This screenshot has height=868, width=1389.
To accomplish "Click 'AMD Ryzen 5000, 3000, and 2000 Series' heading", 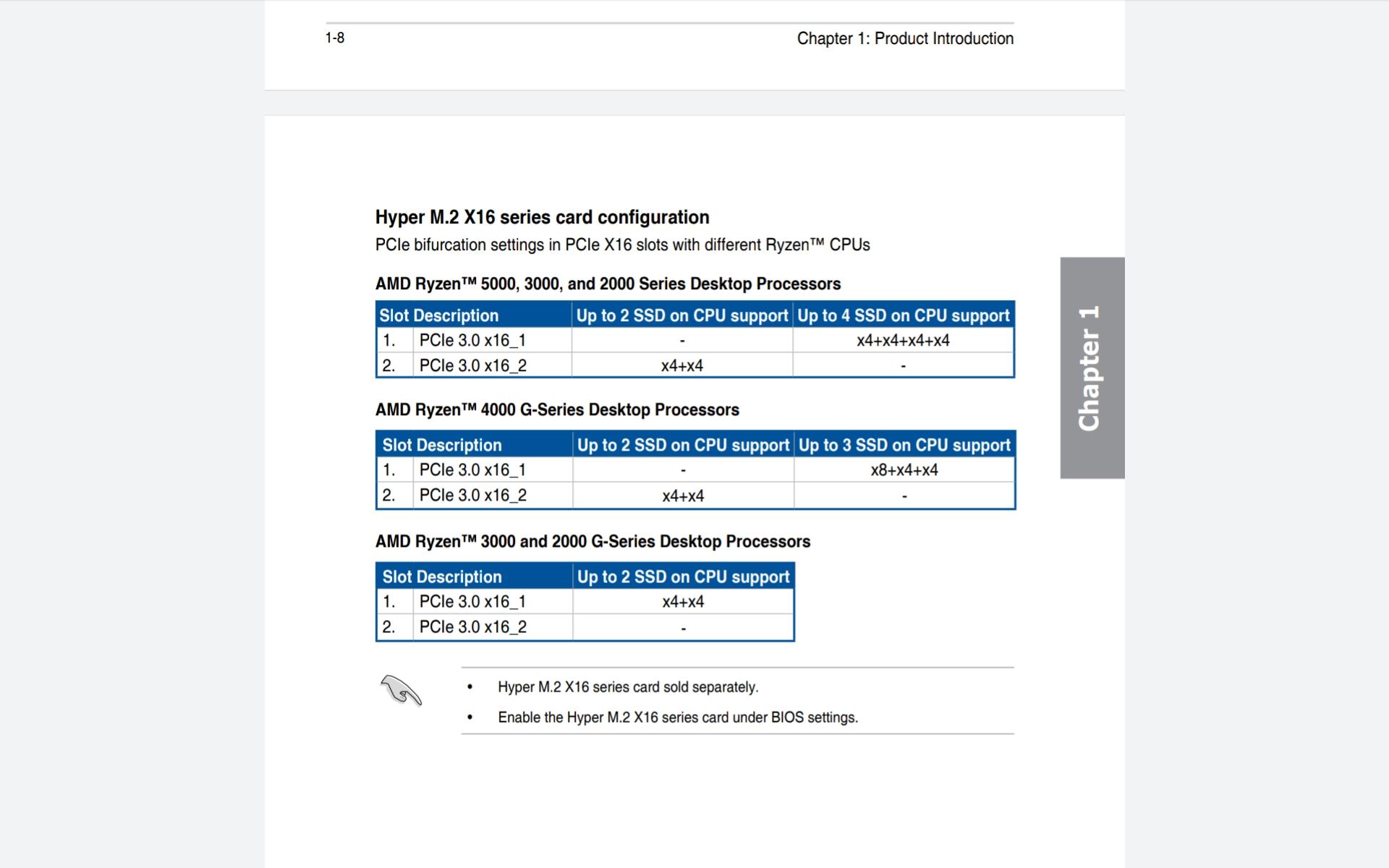I will [x=608, y=284].
